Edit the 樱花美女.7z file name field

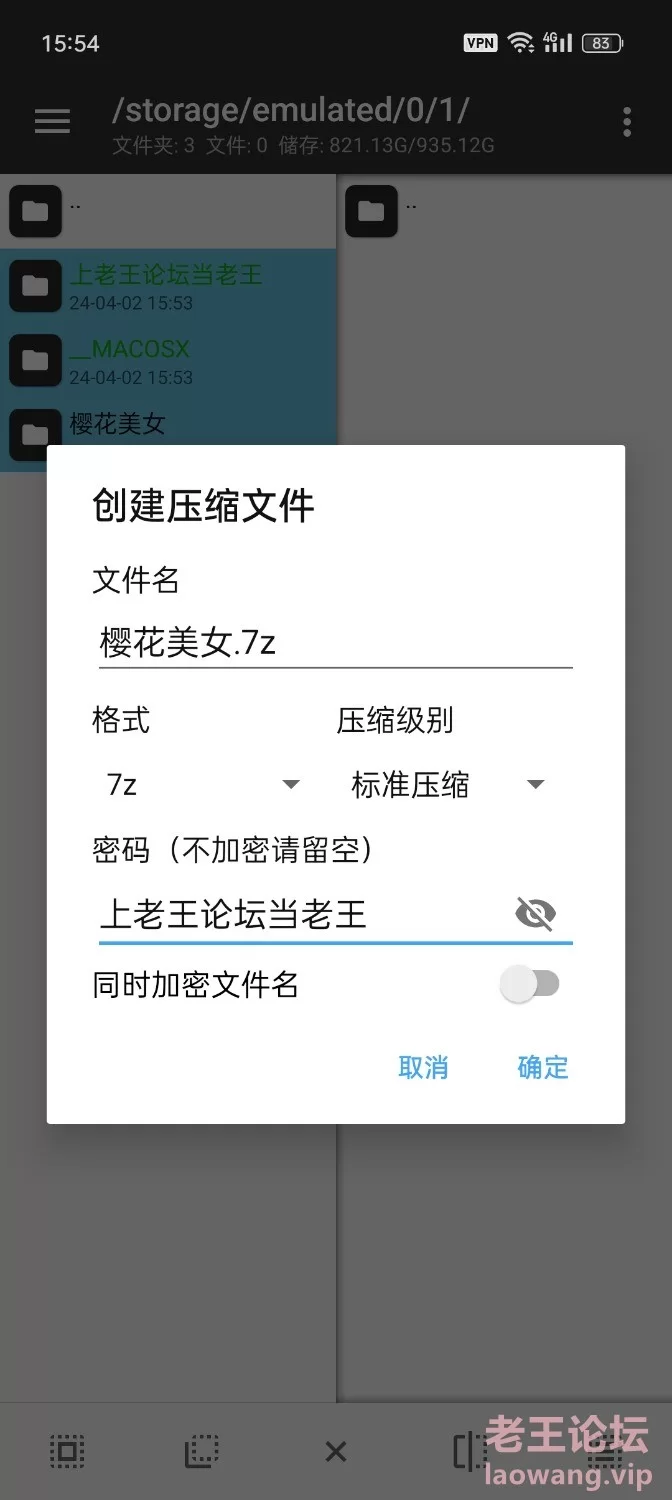[x=335, y=642]
